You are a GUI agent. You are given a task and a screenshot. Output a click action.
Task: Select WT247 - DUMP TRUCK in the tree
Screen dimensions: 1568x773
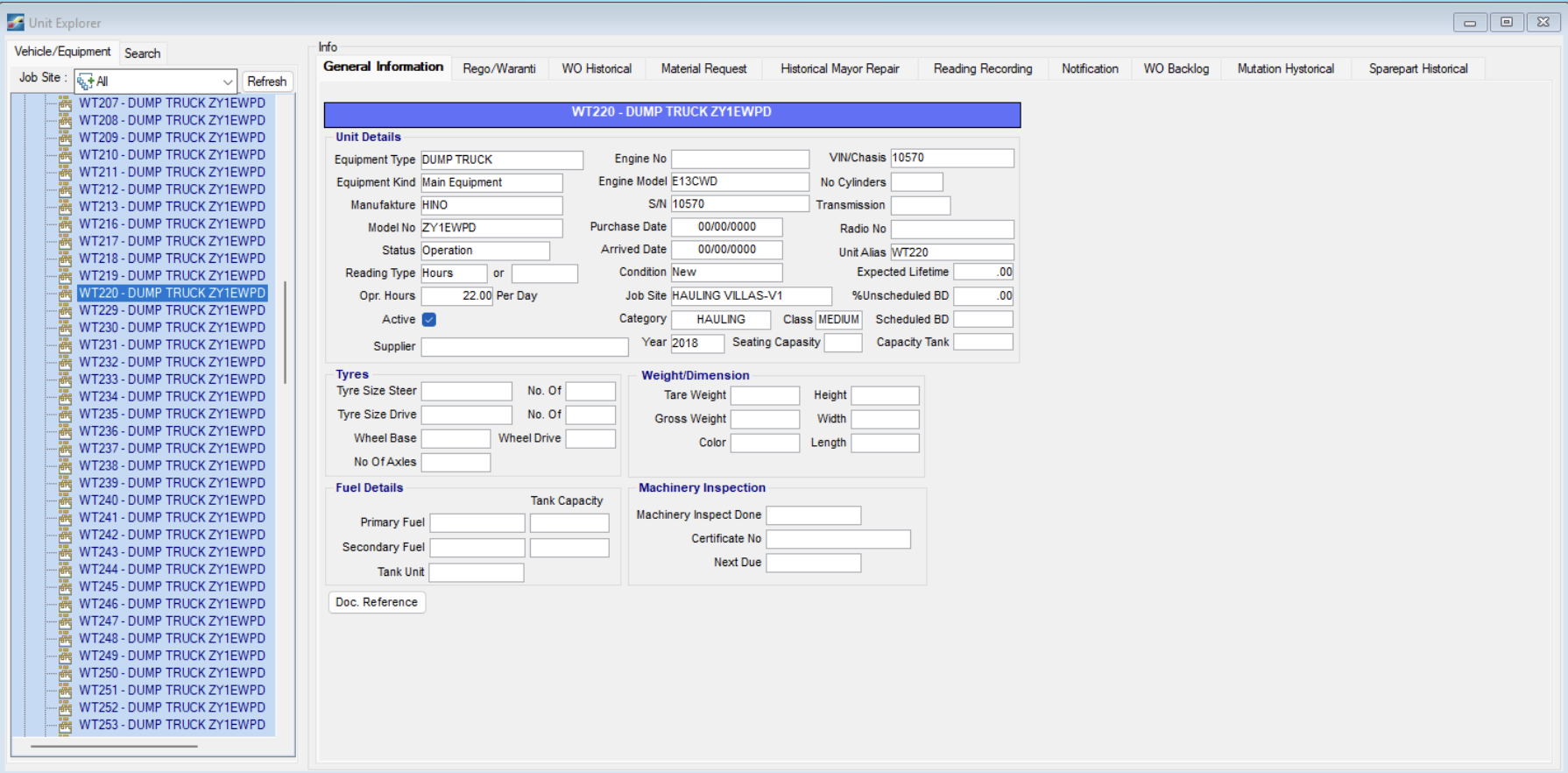tap(173, 621)
